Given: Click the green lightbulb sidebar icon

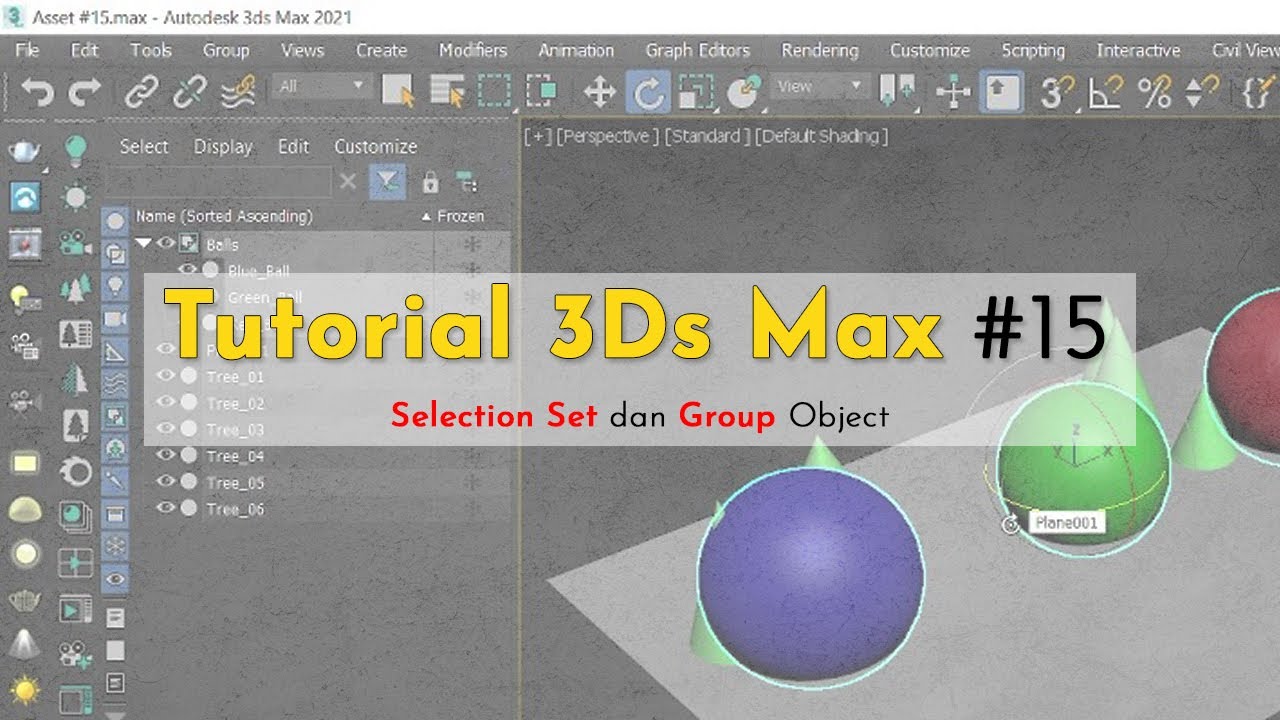Looking at the screenshot, I should pos(75,151).
